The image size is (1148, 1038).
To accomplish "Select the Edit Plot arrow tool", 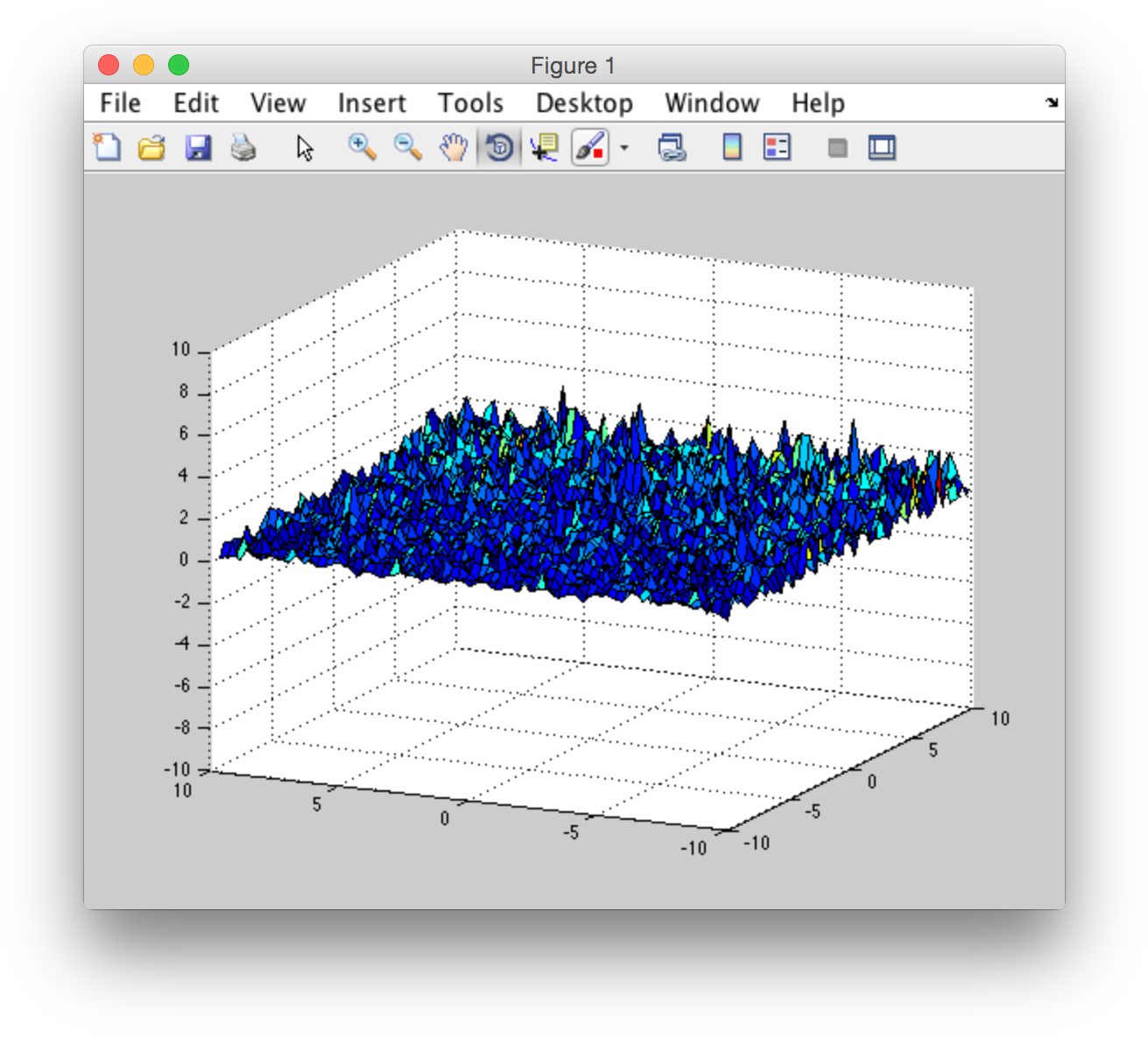I will click(305, 149).
